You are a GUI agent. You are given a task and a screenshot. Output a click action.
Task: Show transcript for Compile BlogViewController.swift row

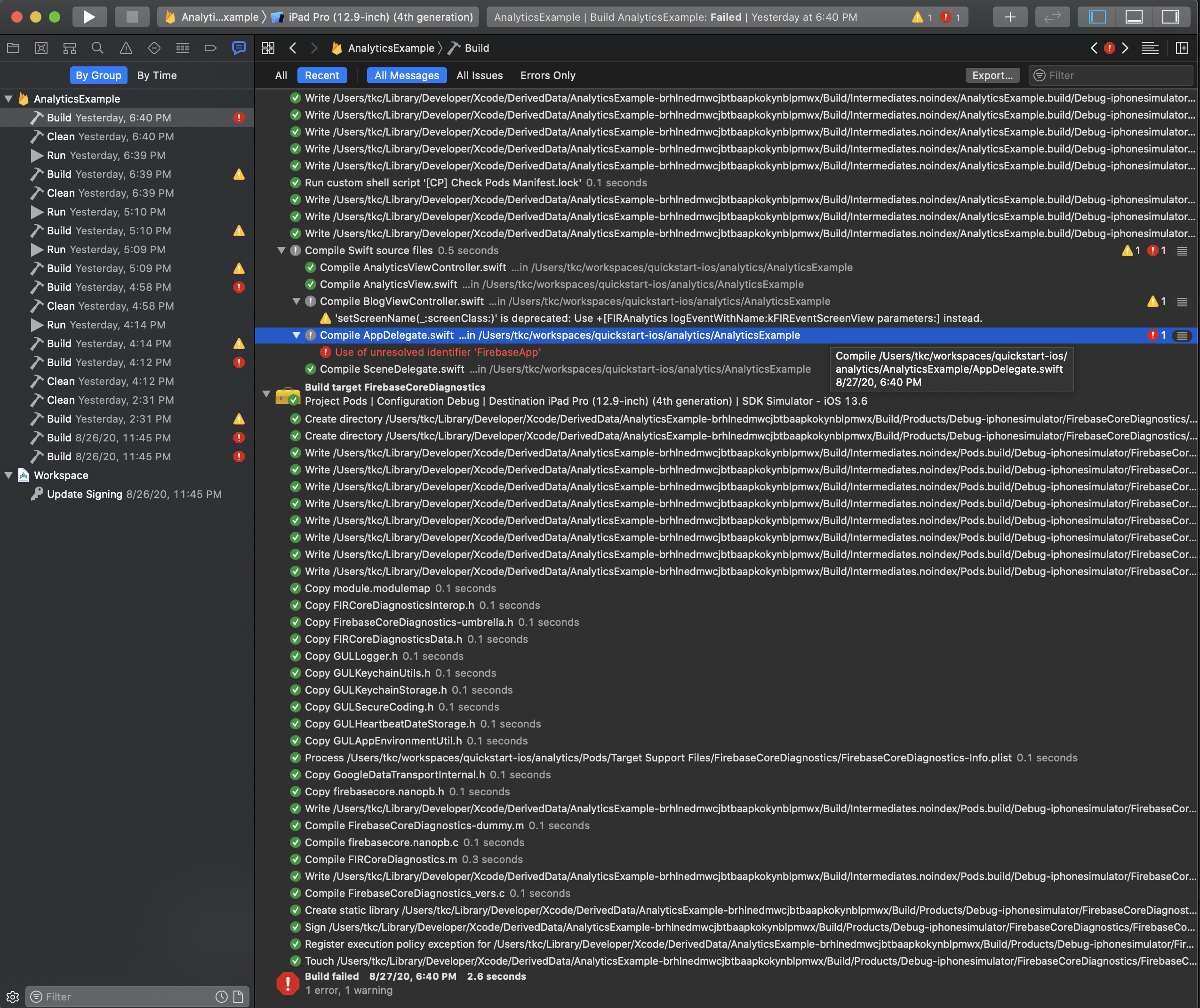coord(1182,302)
